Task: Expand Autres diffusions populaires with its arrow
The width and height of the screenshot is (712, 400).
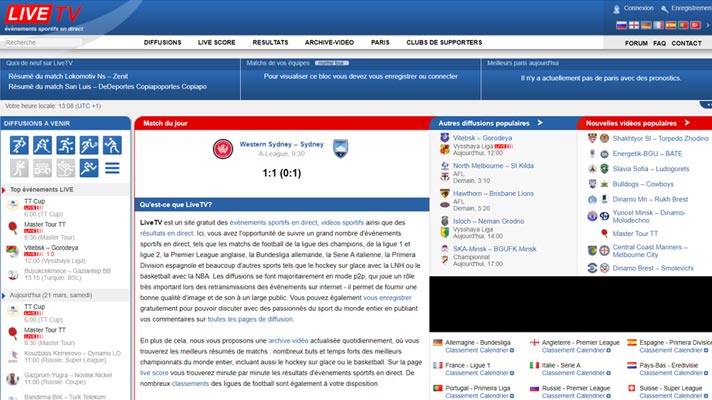Action: click(540, 123)
